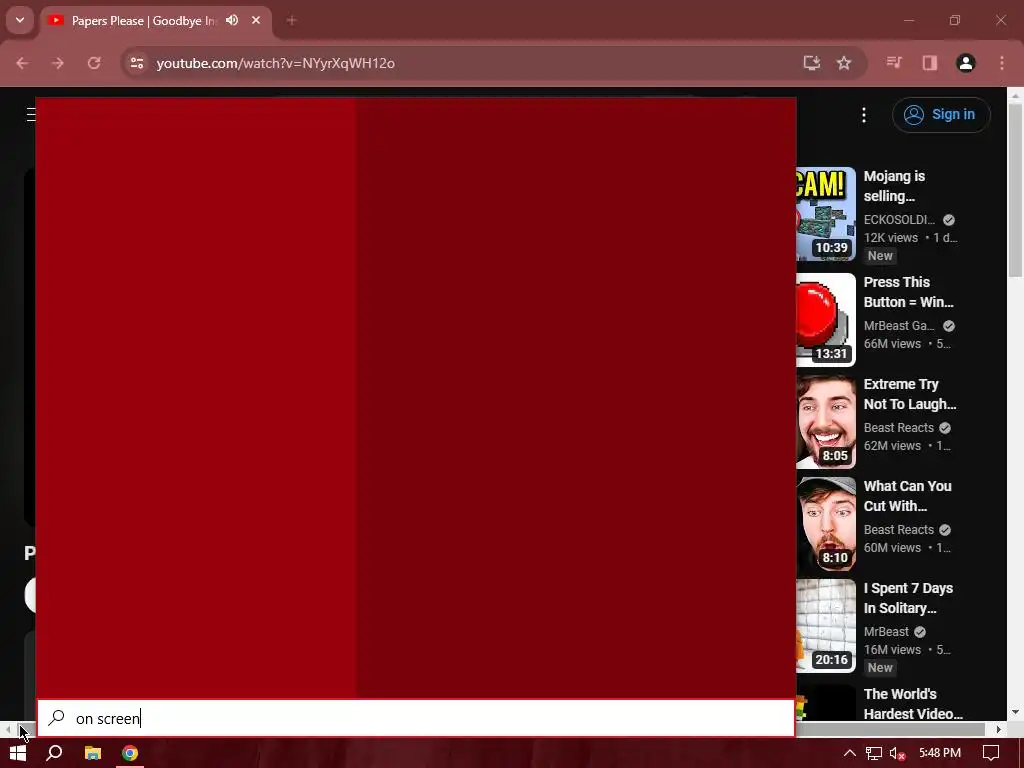This screenshot has width=1024, height=768.
Task: Open Extreme Try Not To Laugh title
Action: tap(910, 394)
